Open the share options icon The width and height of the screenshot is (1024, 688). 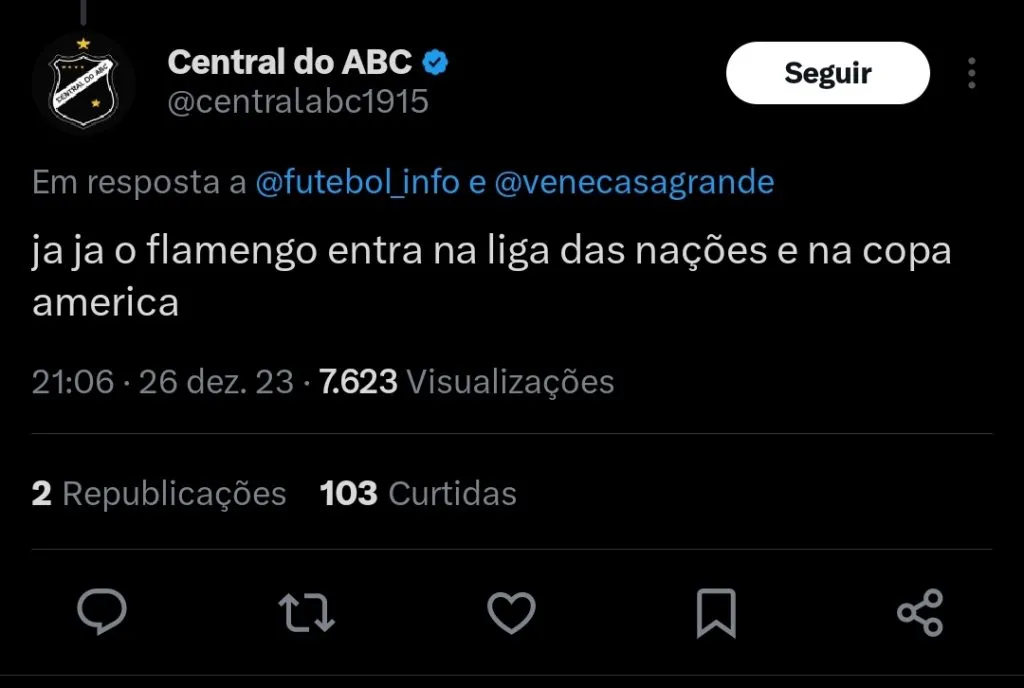point(920,612)
